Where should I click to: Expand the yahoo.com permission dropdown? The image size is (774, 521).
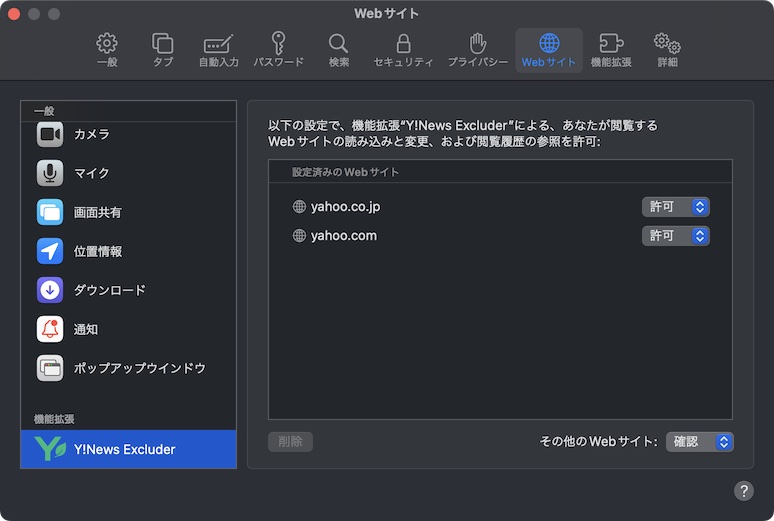coord(676,236)
